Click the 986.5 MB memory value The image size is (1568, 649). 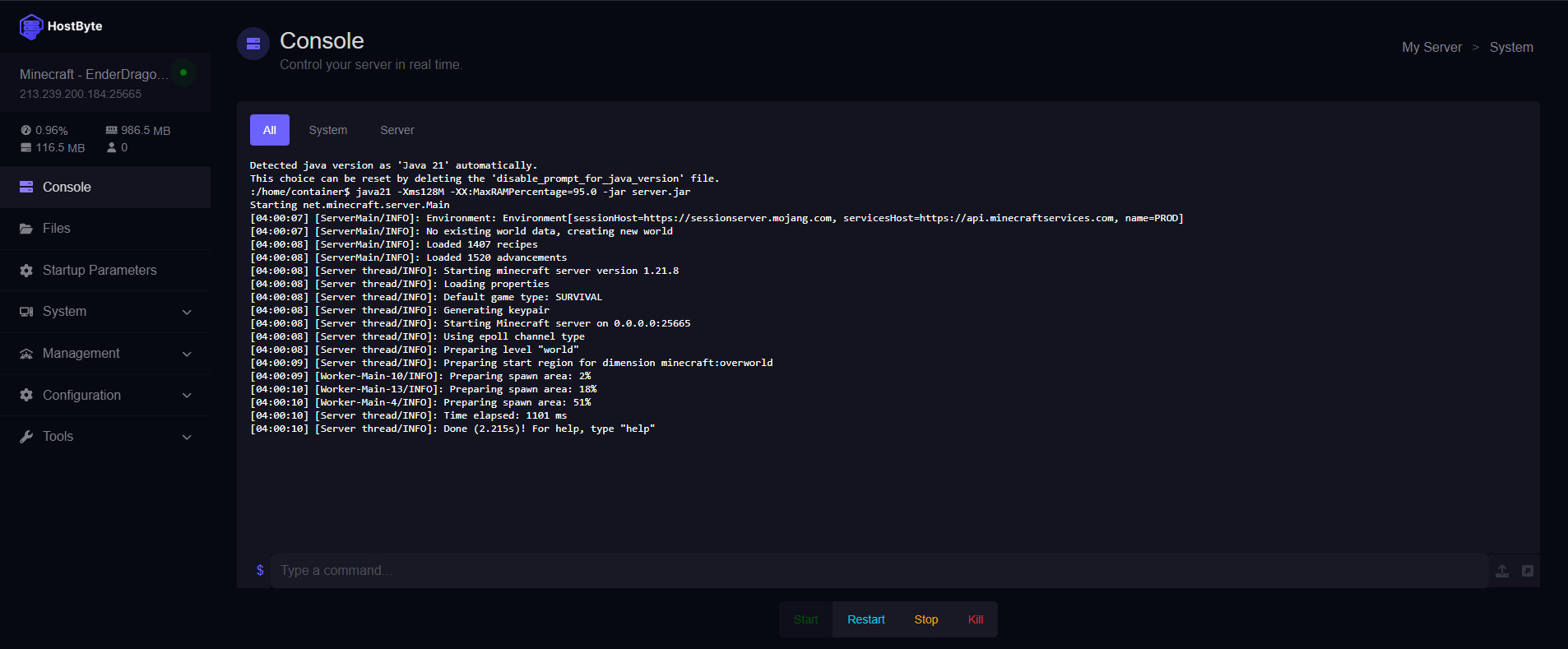click(146, 130)
